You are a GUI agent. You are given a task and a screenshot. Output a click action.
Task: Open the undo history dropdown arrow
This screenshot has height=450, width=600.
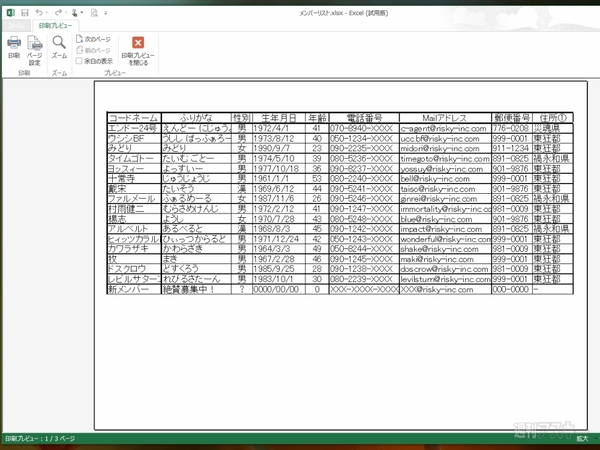46,13
